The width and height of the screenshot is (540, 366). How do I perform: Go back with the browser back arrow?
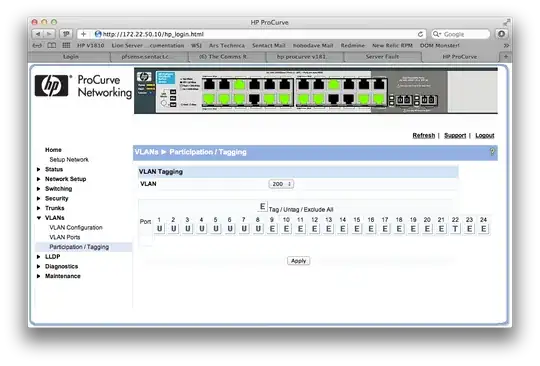point(38,34)
